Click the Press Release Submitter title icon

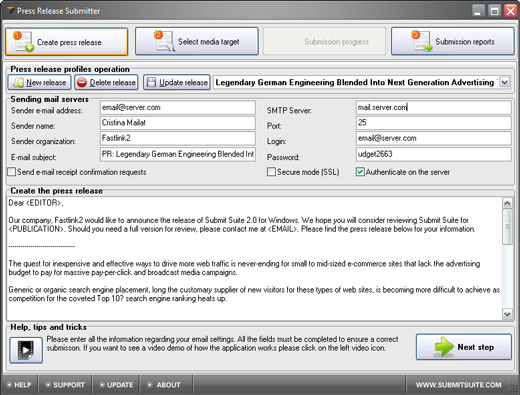[x=11, y=11]
